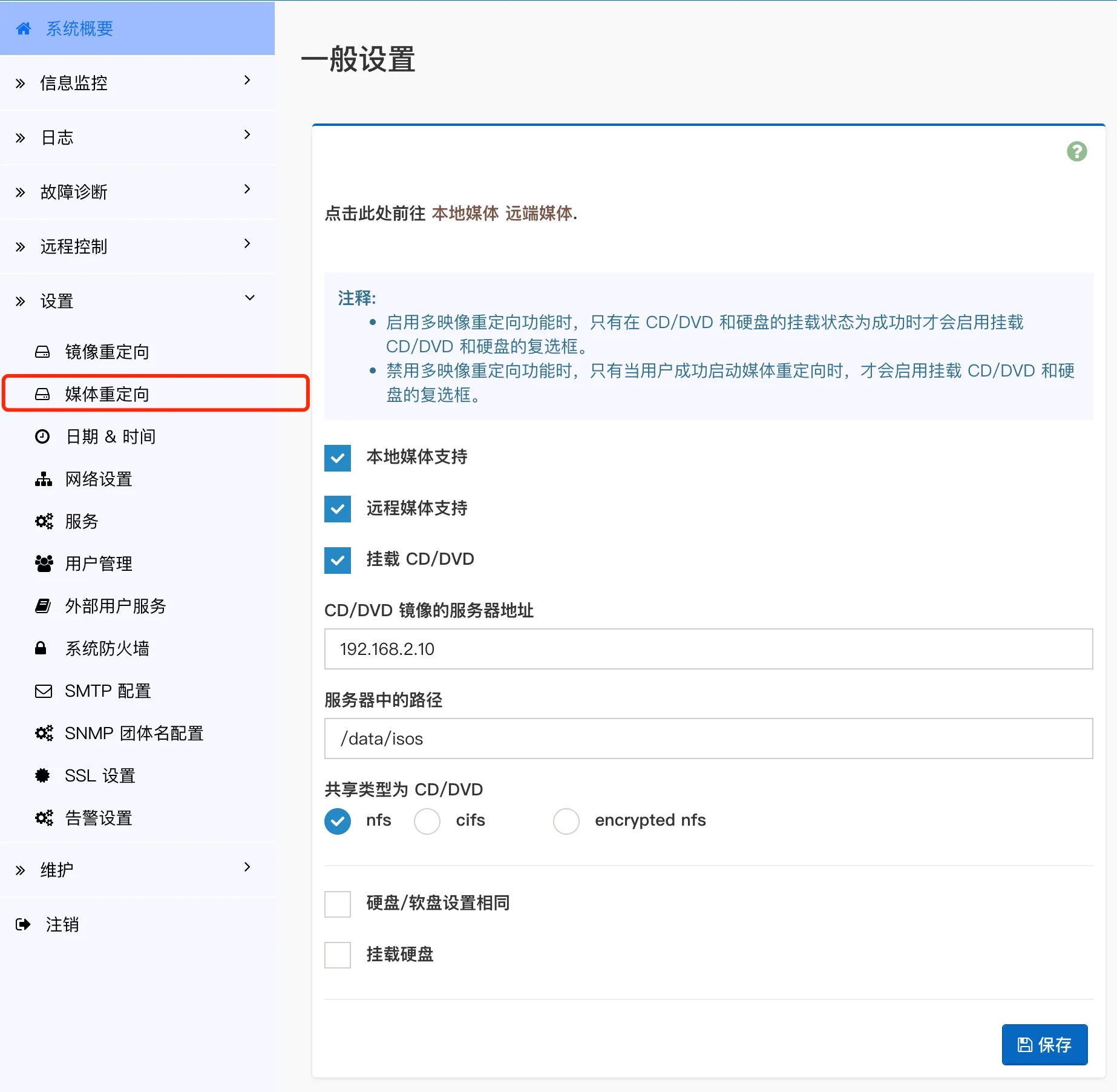Image resolution: width=1117 pixels, height=1092 pixels.
Task: Click the 保存 button
Action: (x=1044, y=1044)
